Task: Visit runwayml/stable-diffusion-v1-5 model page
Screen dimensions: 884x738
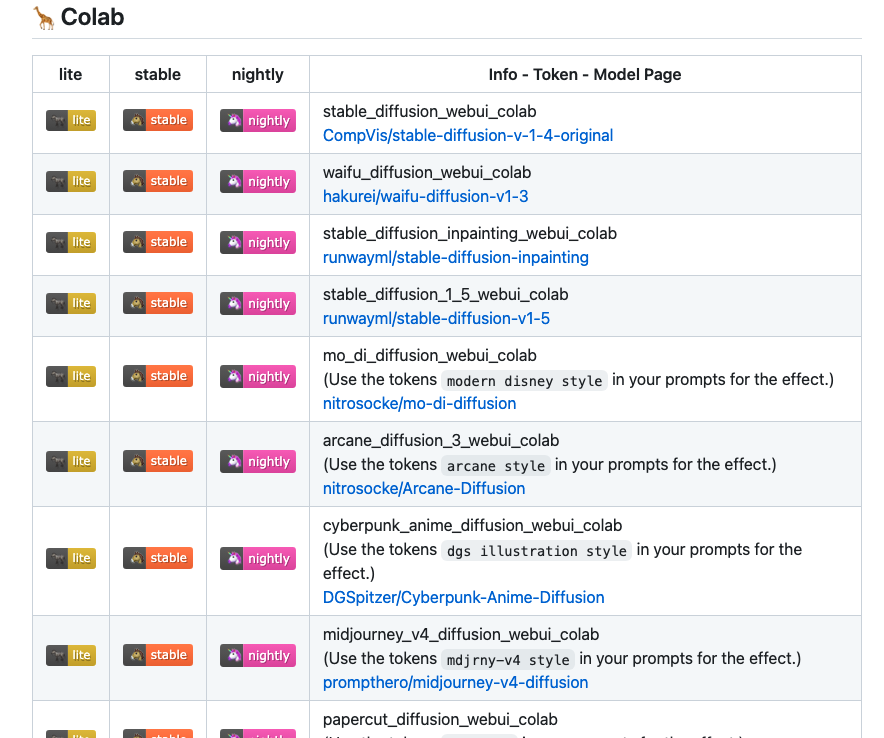Action: (x=436, y=319)
